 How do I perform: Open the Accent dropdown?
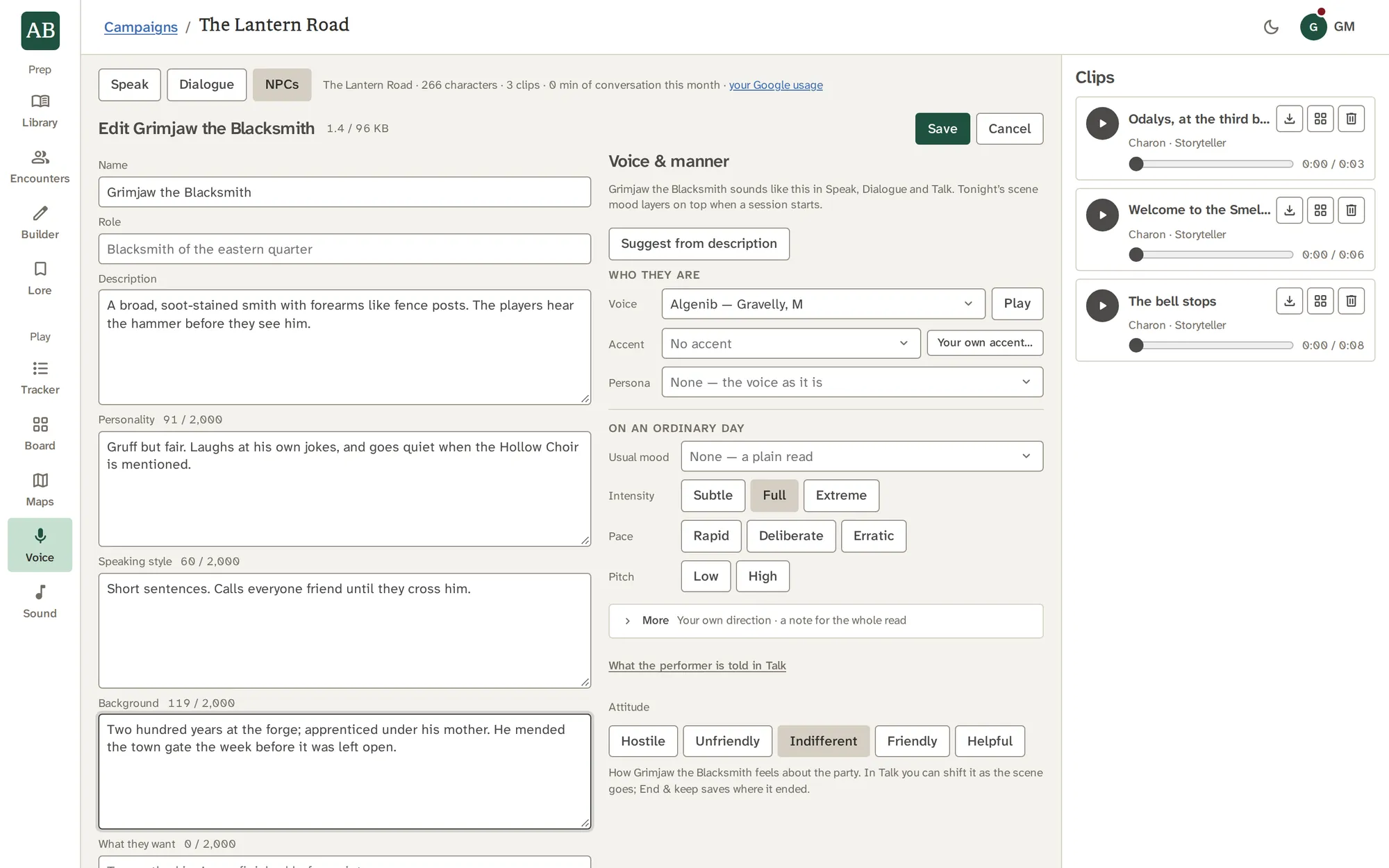[x=791, y=344]
